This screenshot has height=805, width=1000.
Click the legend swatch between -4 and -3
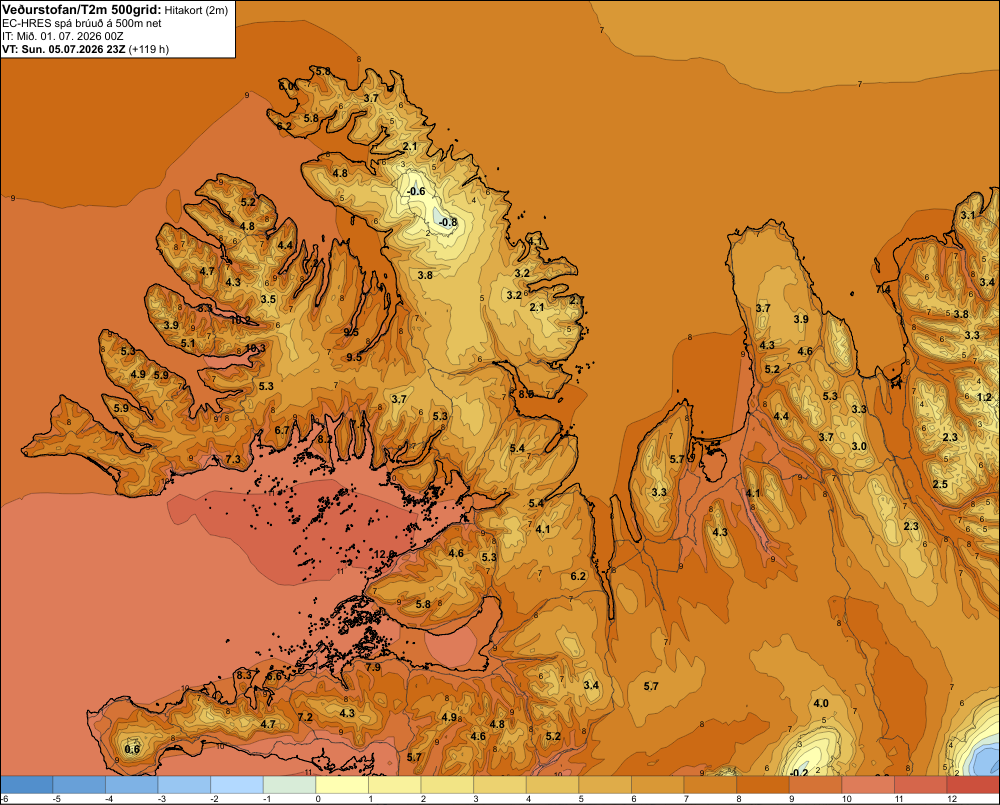pyautogui.click(x=131, y=784)
